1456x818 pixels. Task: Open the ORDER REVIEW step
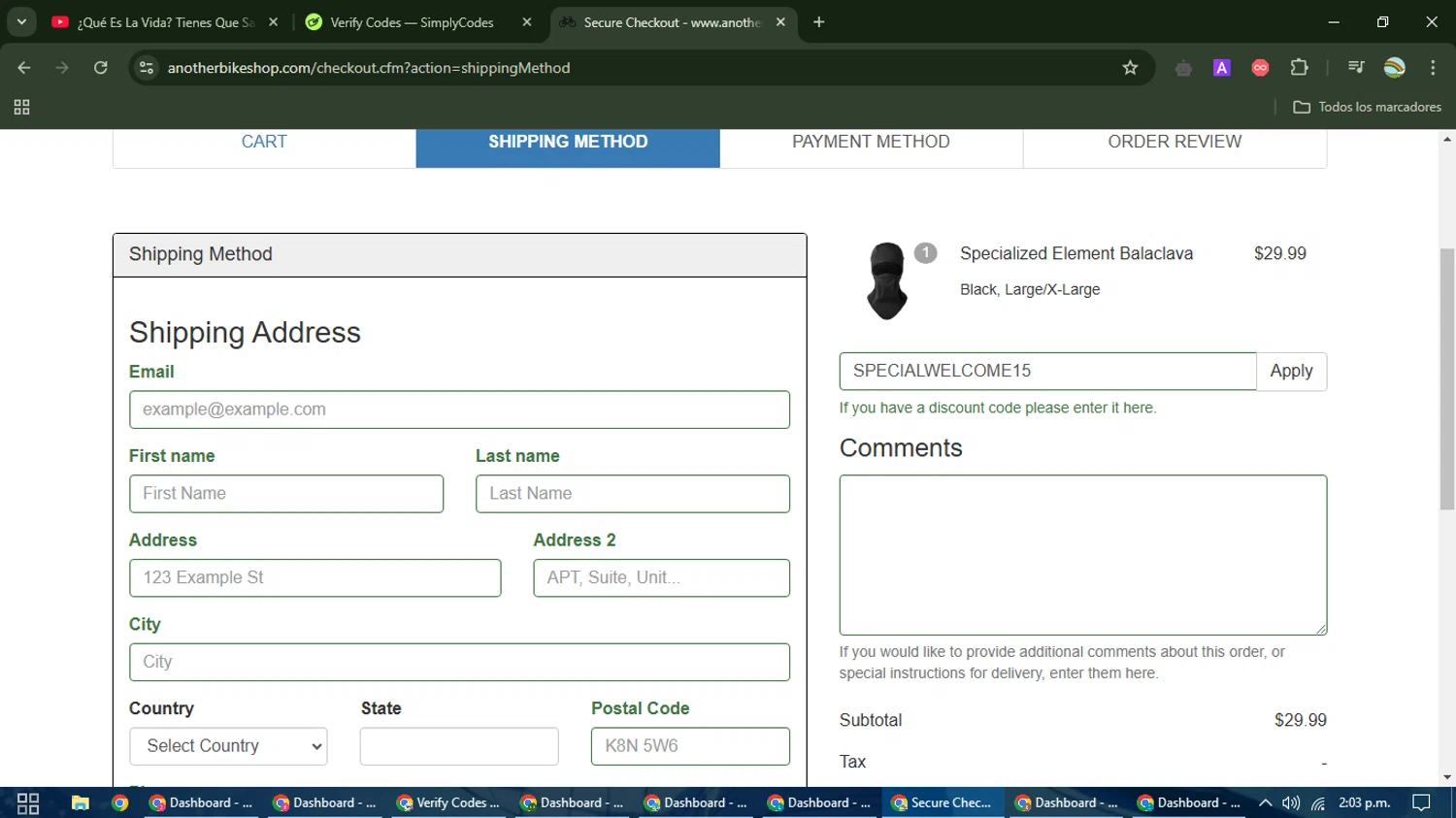click(1175, 142)
